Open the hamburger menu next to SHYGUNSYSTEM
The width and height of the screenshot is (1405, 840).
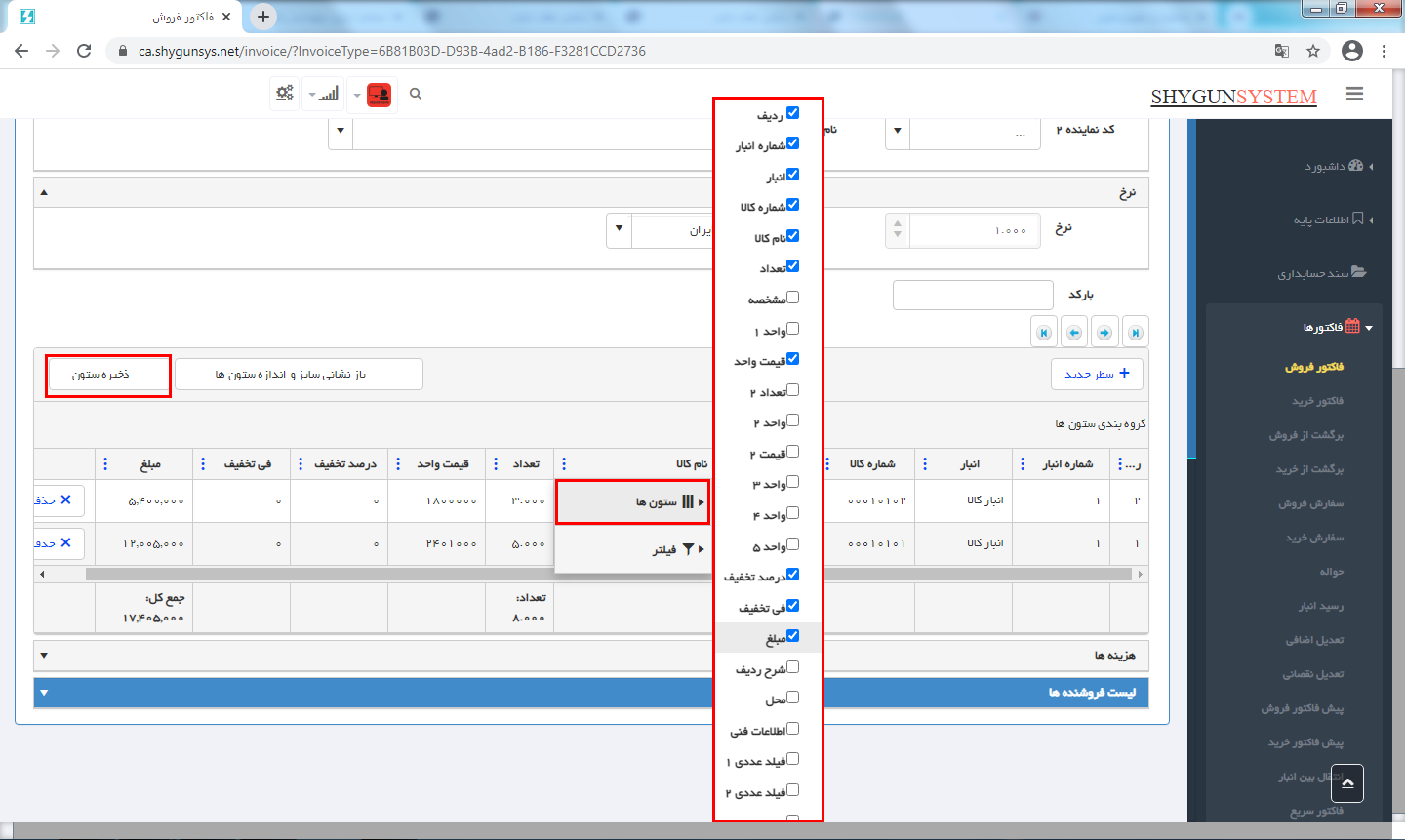(1354, 95)
